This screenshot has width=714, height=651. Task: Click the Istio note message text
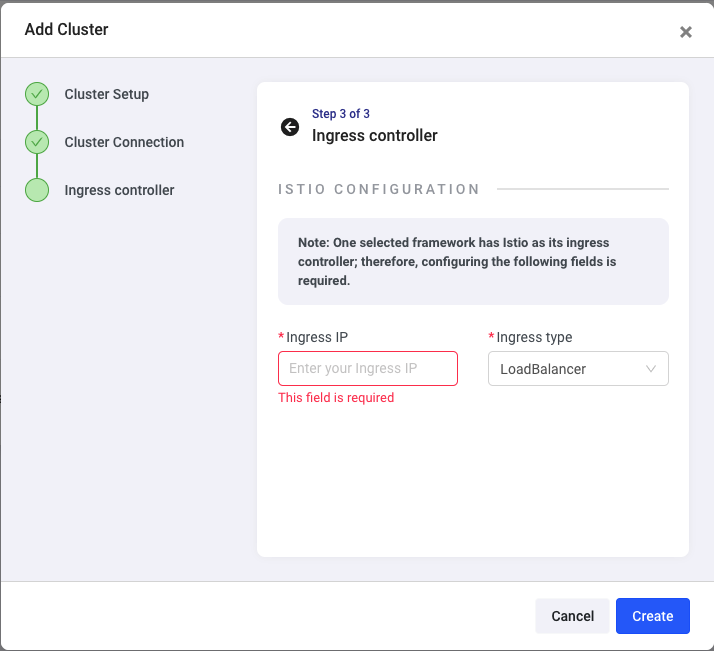point(457,261)
